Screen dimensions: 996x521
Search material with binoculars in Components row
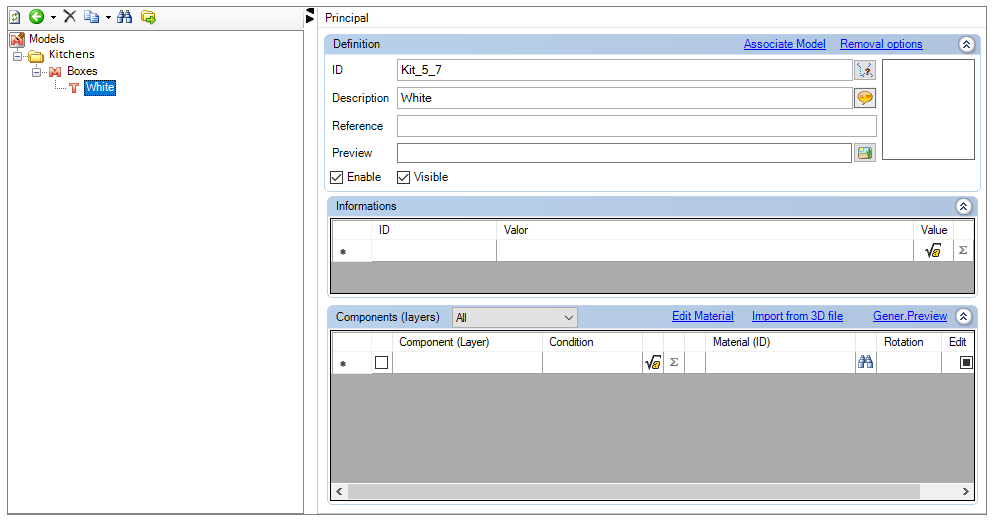[865, 363]
